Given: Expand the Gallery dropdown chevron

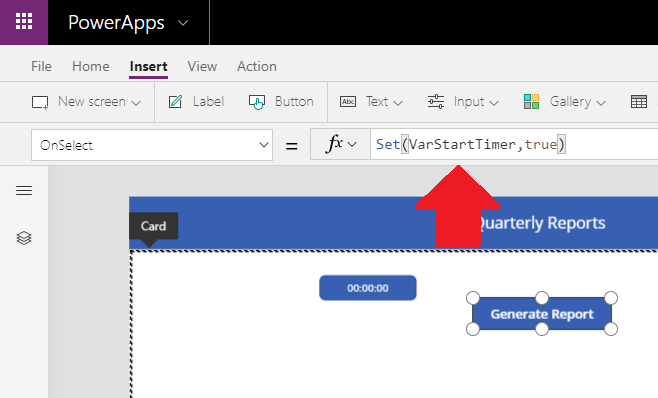Looking at the screenshot, I should (601, 103).
